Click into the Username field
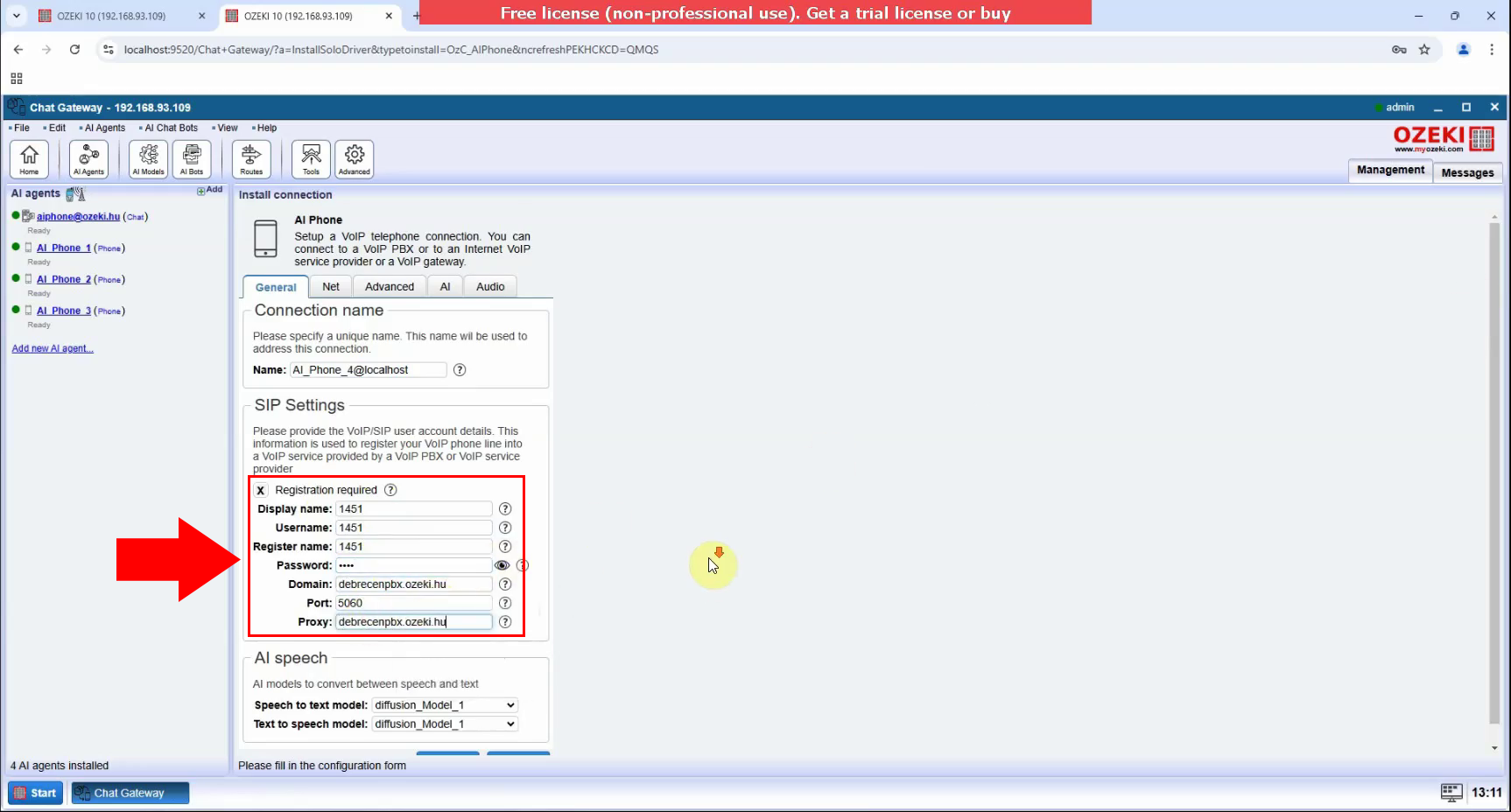The image size is (1511, 812). coord(414,528)
